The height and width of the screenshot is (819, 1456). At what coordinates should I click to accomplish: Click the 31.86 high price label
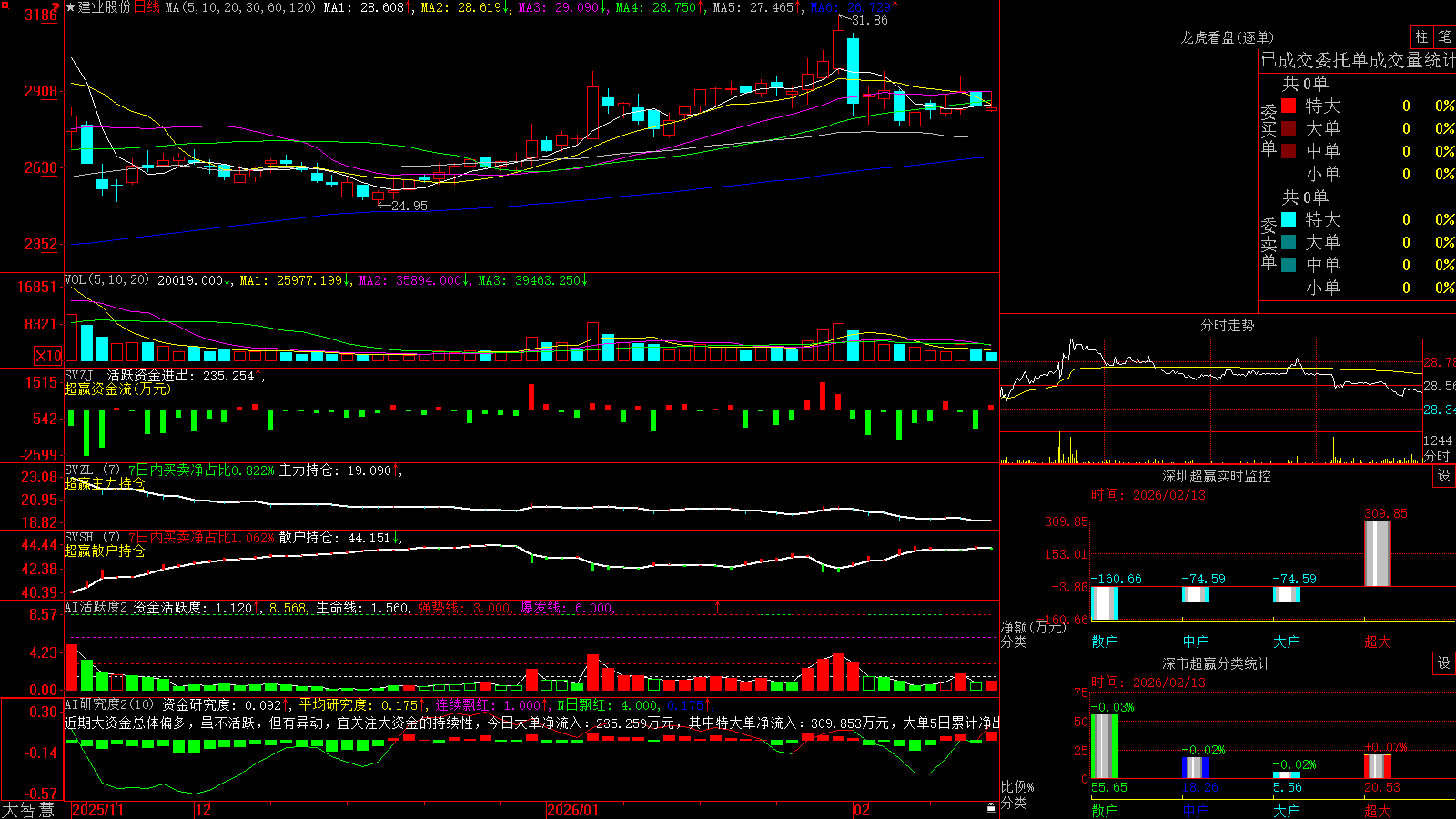[869, 20]
